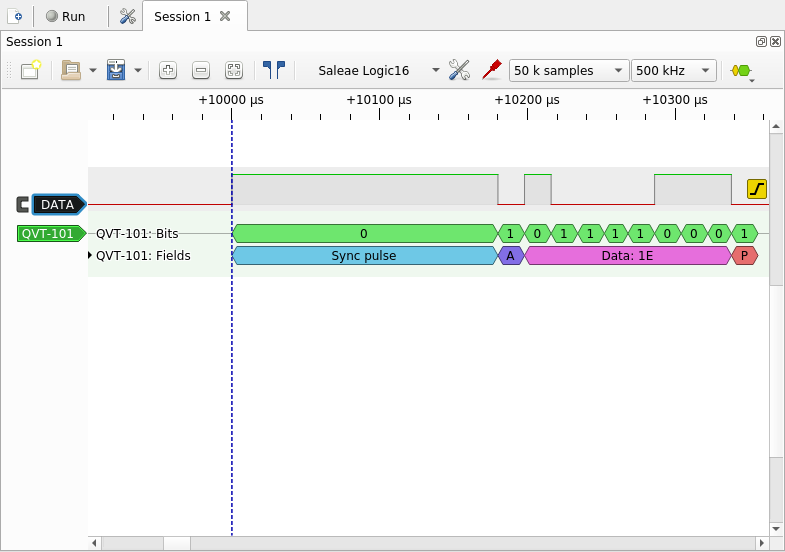Screen dimensions: 785x552
Task: Open the 500 kHz sample rate dropdown
Action: coord(675,70)
